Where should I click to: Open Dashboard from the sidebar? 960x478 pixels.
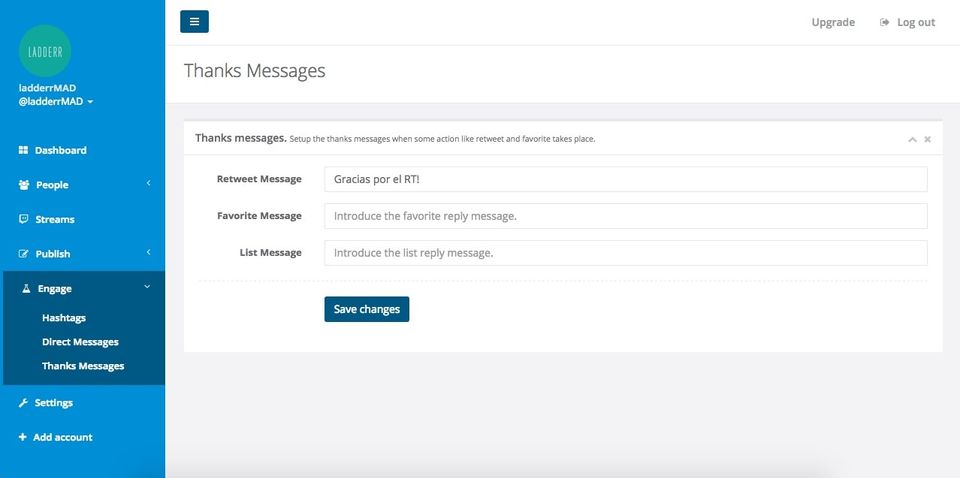(61, 150)
